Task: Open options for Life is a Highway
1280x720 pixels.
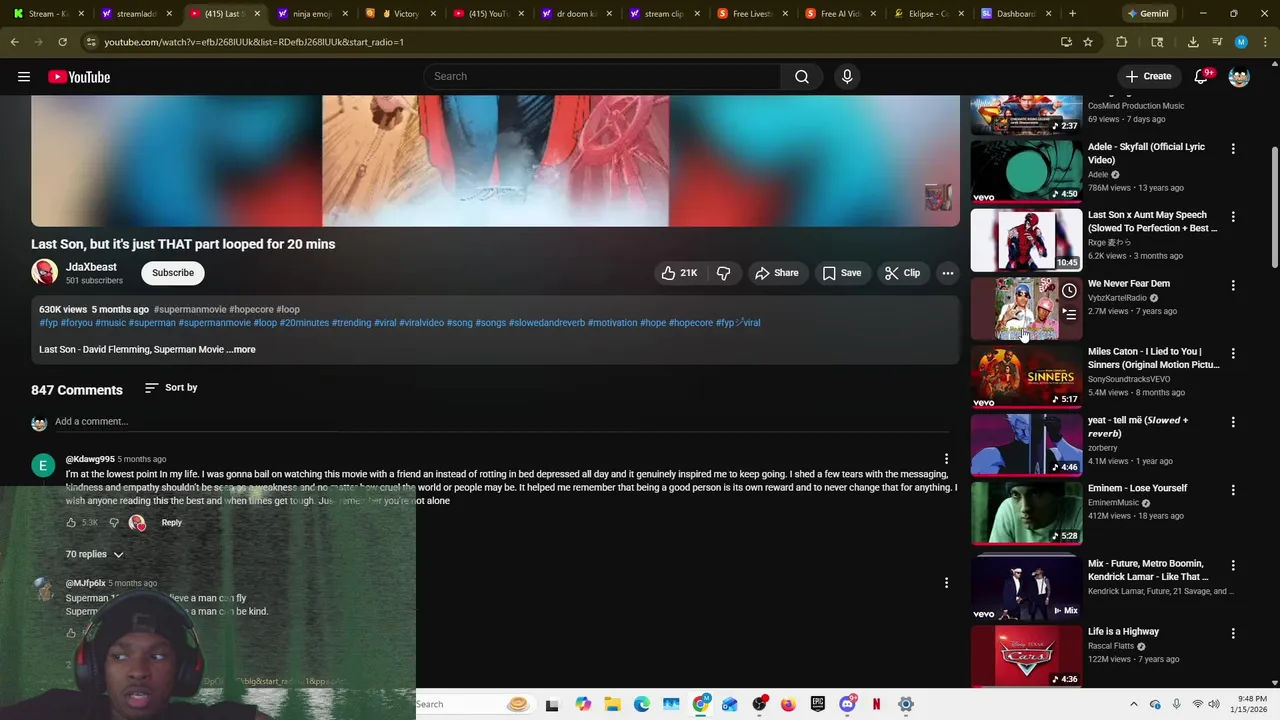Action: 1233,634
